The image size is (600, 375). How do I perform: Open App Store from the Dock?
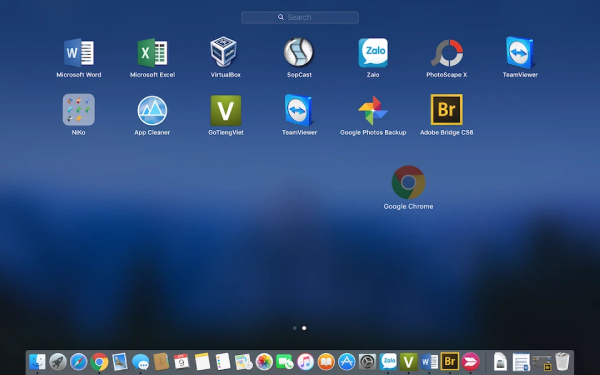tap(347, 362)
